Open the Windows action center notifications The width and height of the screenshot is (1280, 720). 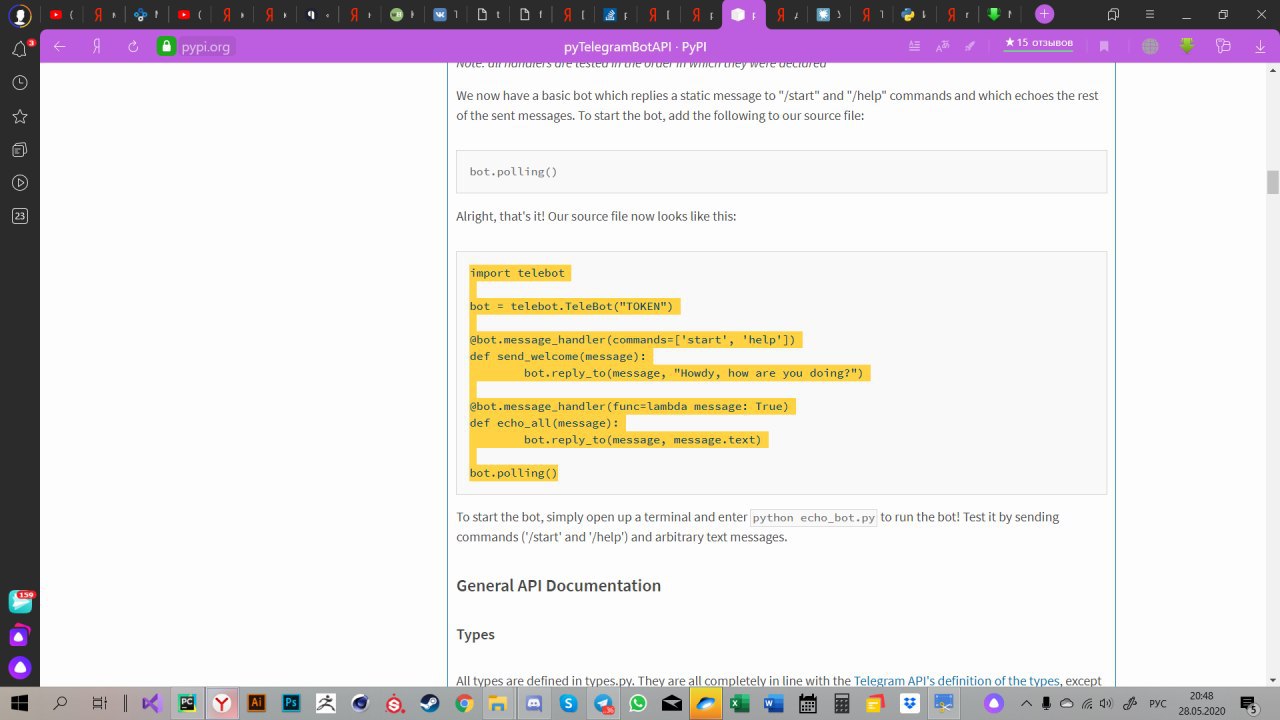coord(1248,703)
